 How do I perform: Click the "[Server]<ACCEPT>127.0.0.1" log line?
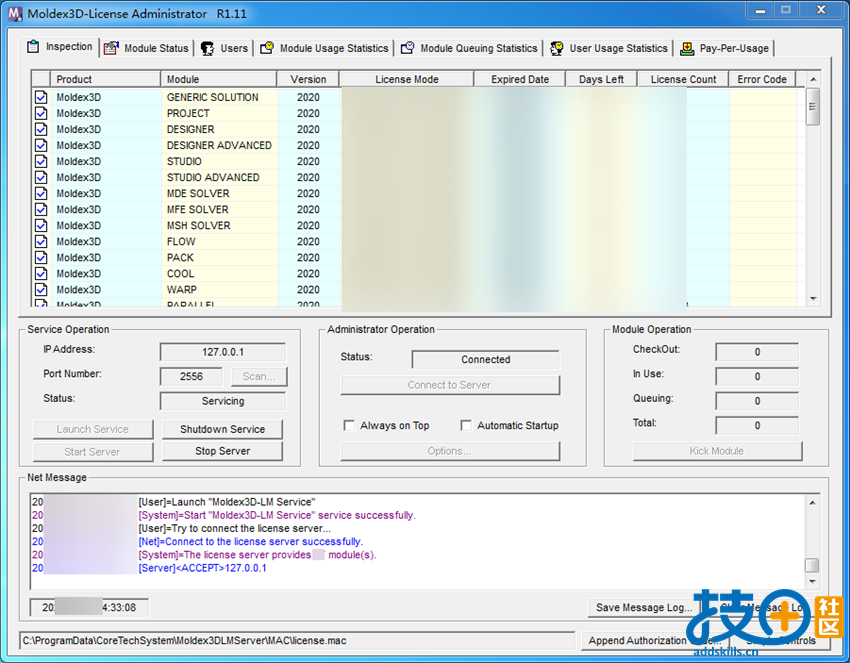[203, 568]
